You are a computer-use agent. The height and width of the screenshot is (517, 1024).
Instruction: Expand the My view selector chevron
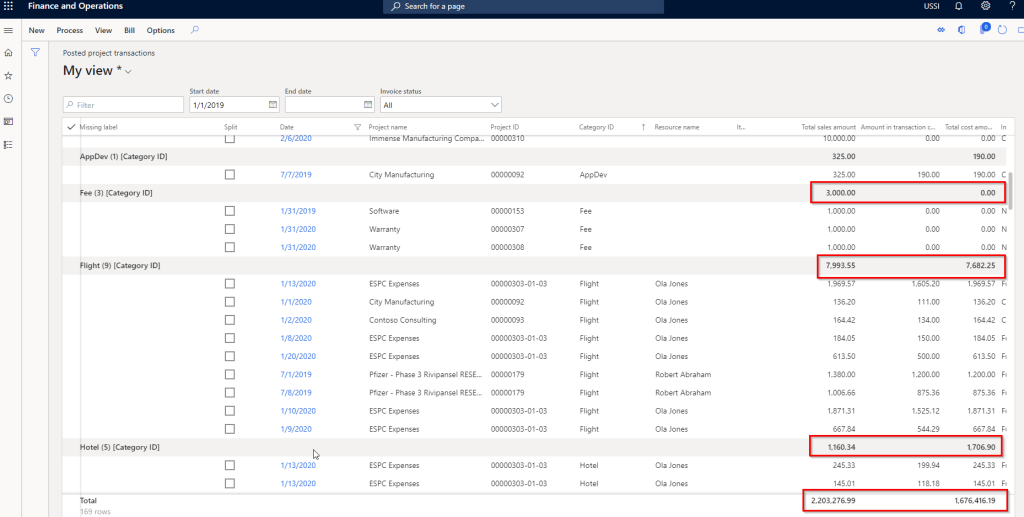pyautogui.click(x=128, y=72)
